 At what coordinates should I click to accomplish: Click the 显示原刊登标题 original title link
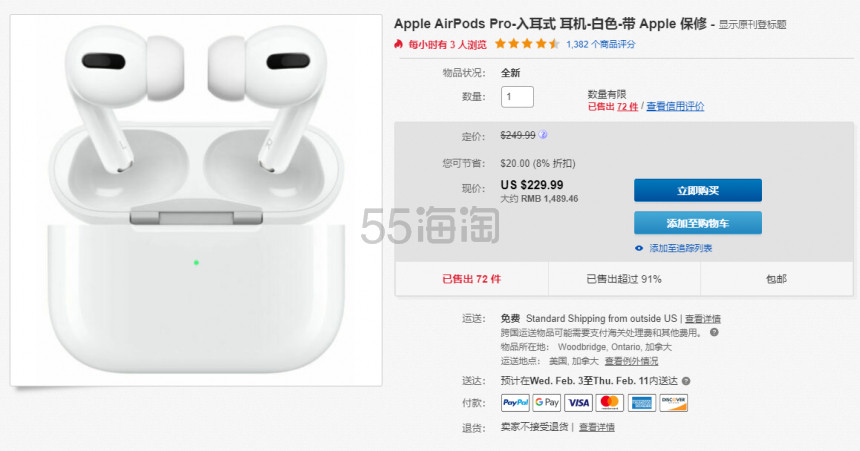pyautogui.click(x=752, y=25)
